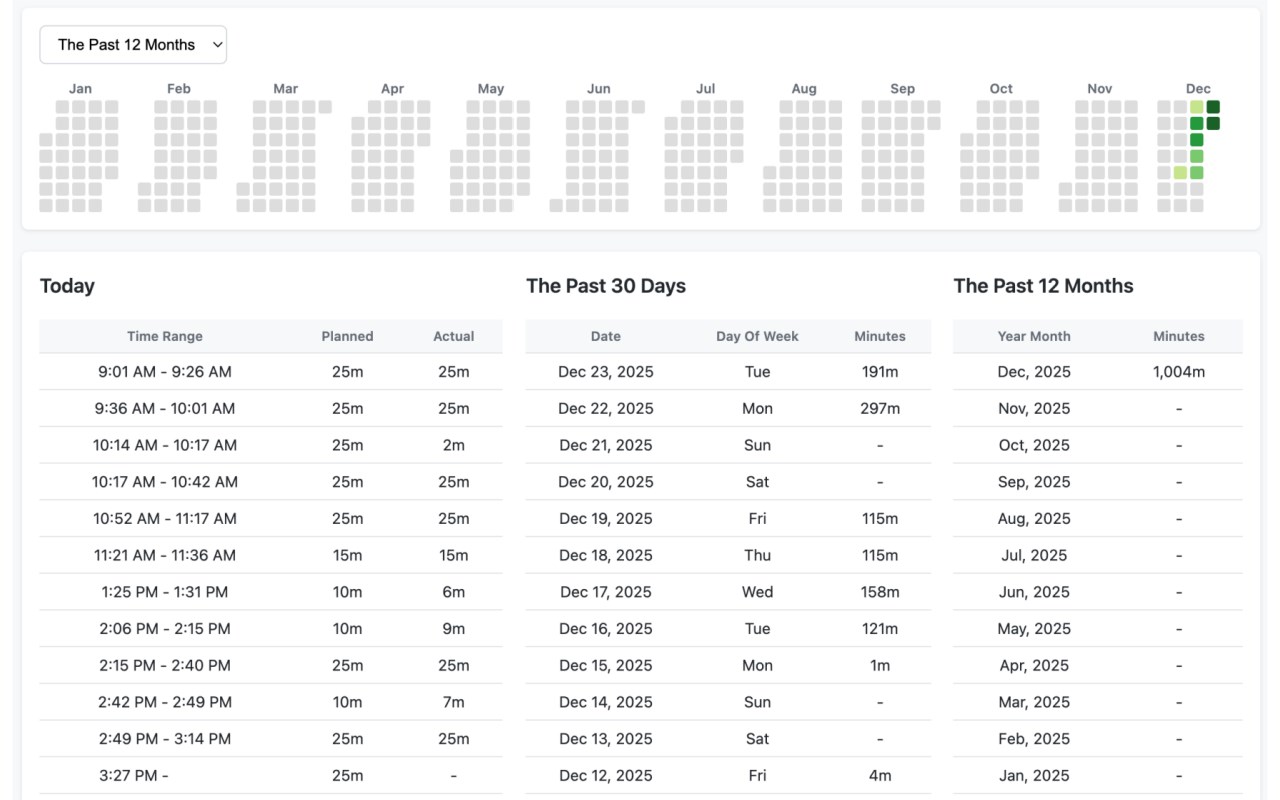
Task: Click the Planned column header
Action: [x=347, y=336]
